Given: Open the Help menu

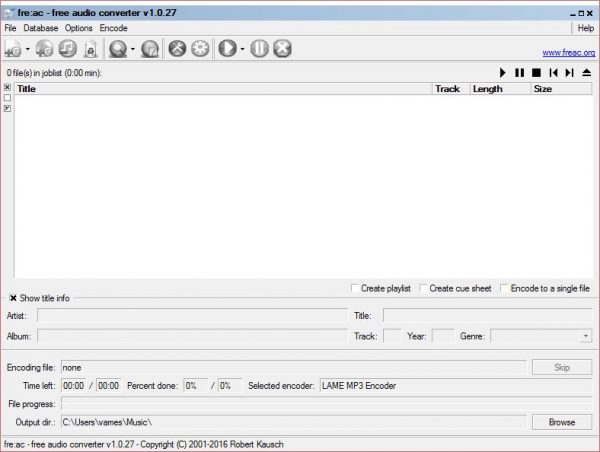Looking at the screenshot, I should [x=586, y=28].
